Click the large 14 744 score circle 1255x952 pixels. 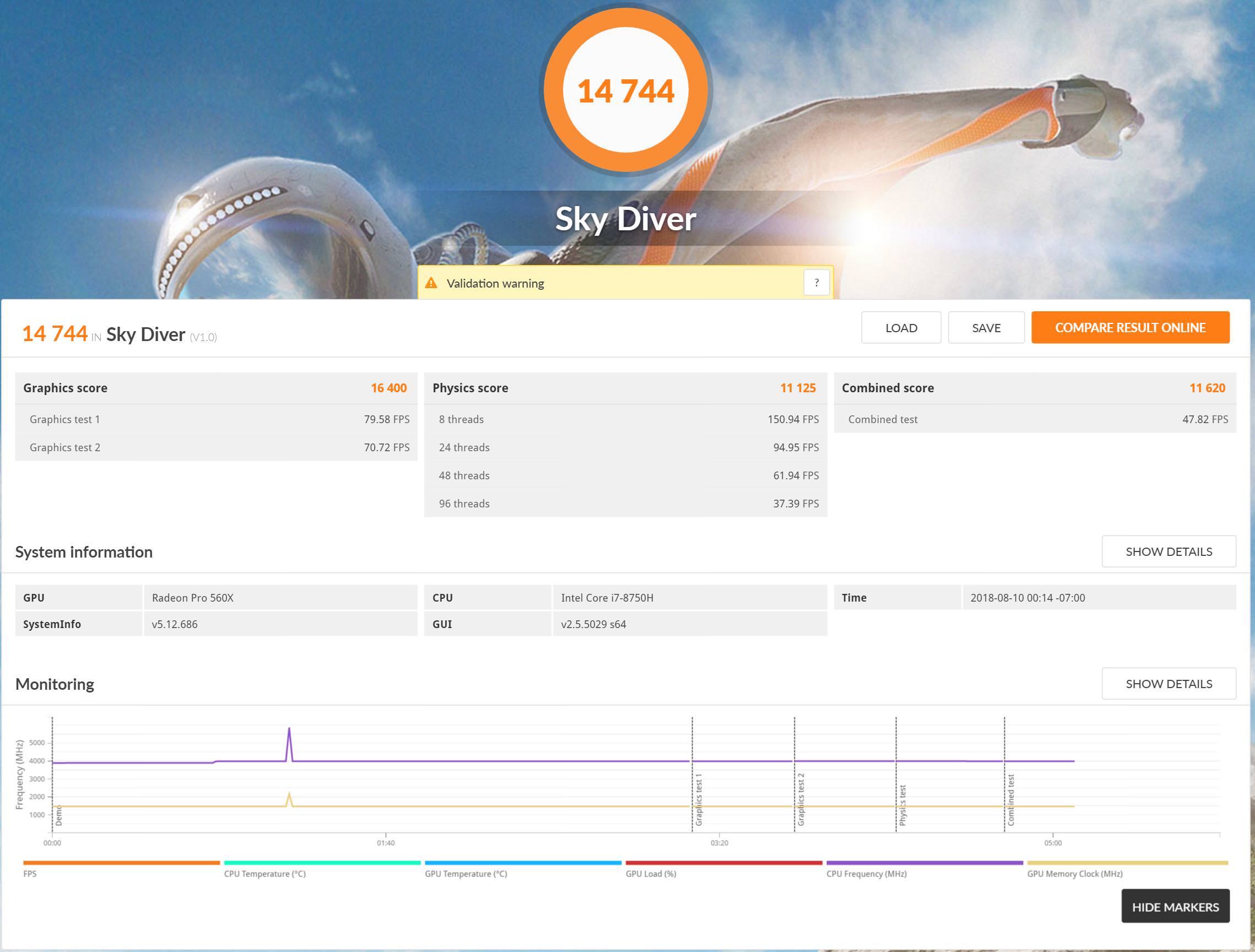tap(625, 91)
